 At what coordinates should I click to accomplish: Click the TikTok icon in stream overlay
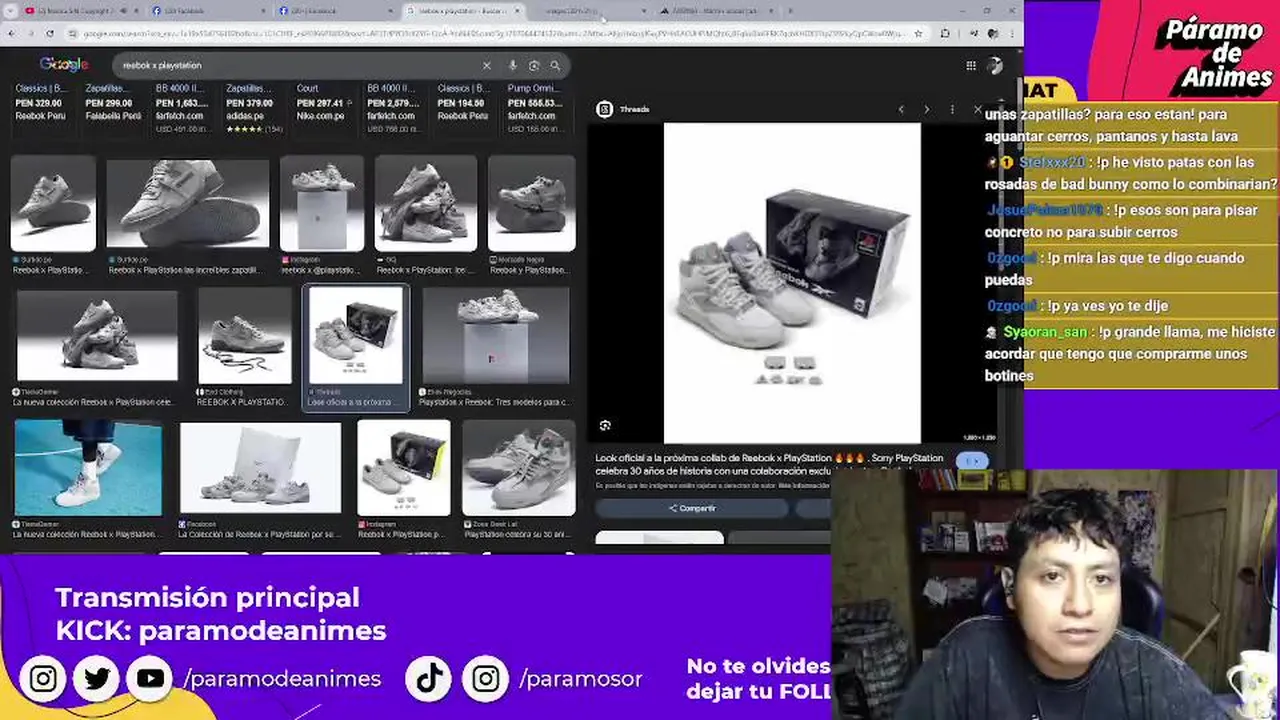[429, 678]
